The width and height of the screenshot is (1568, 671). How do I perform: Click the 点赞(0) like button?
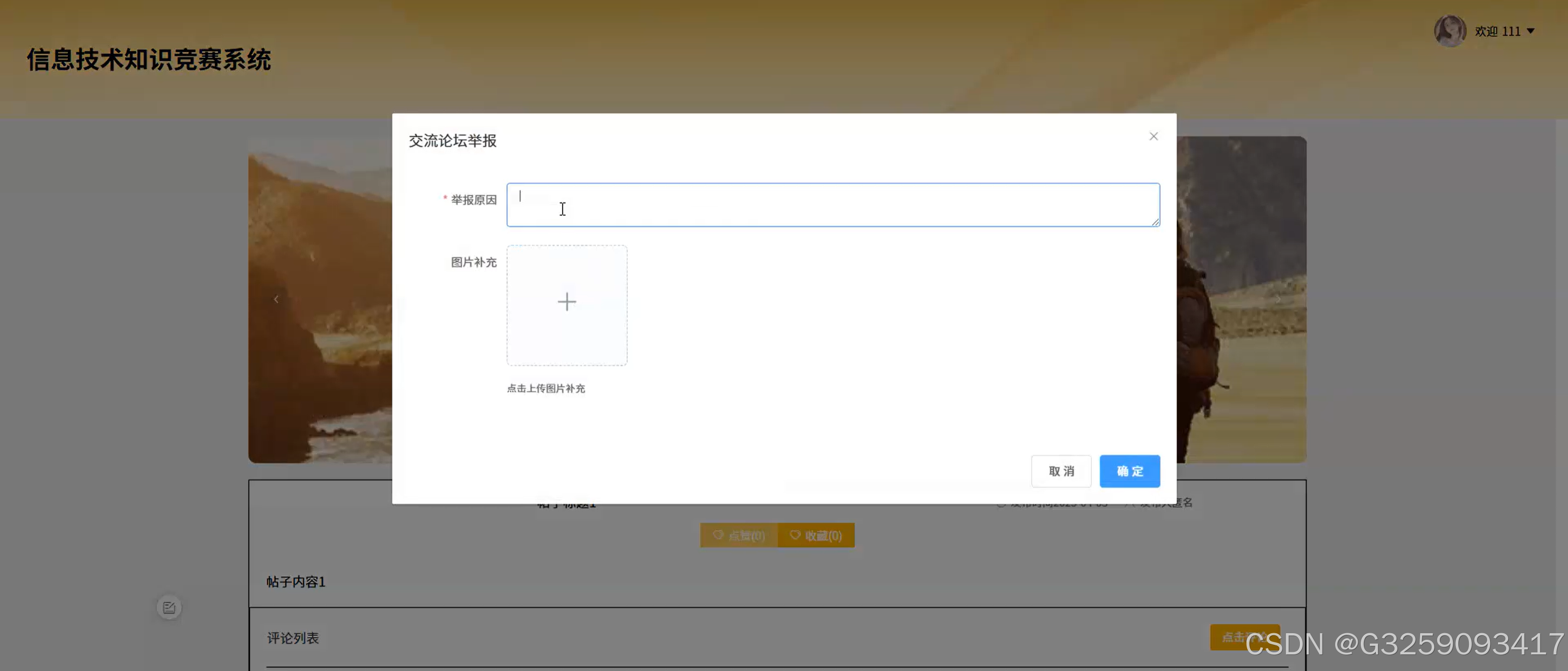(x=738, y=536)
